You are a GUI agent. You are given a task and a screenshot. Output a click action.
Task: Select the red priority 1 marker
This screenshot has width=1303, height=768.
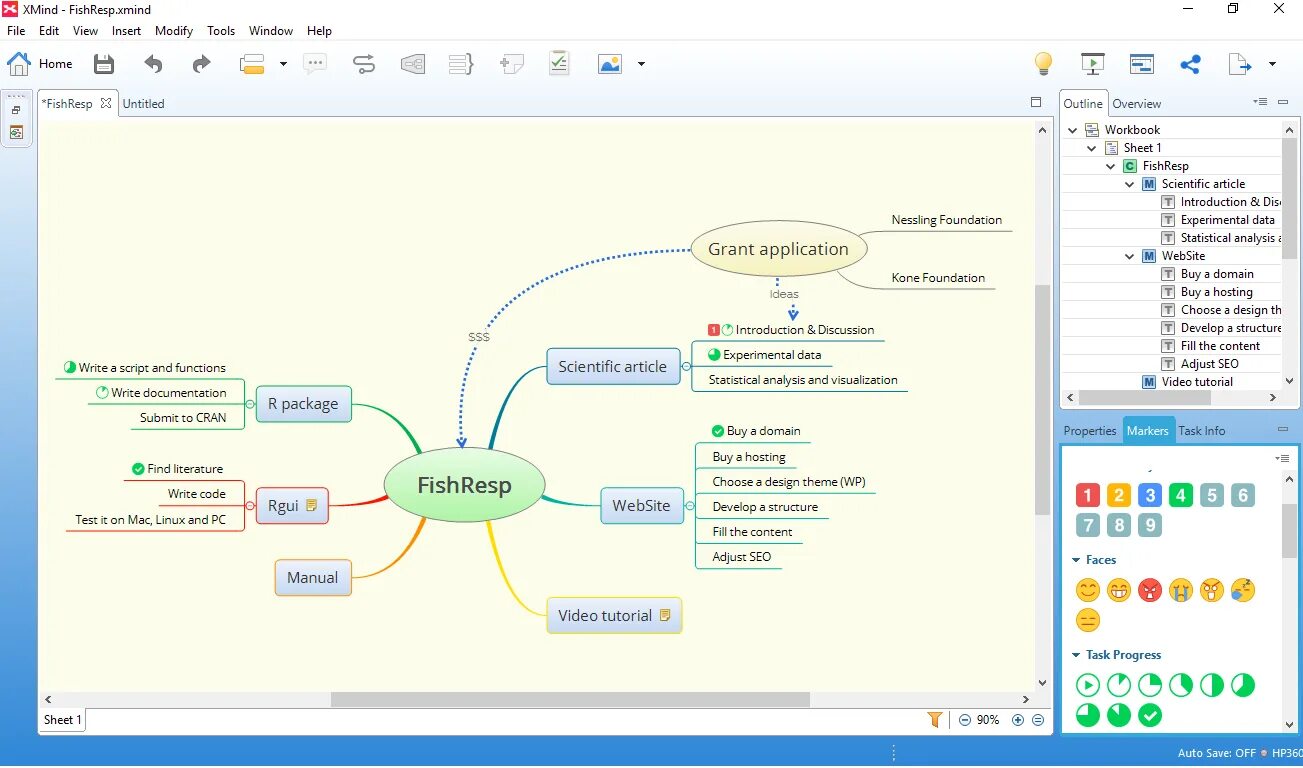pyautogui.click(x=1088, y=495)
